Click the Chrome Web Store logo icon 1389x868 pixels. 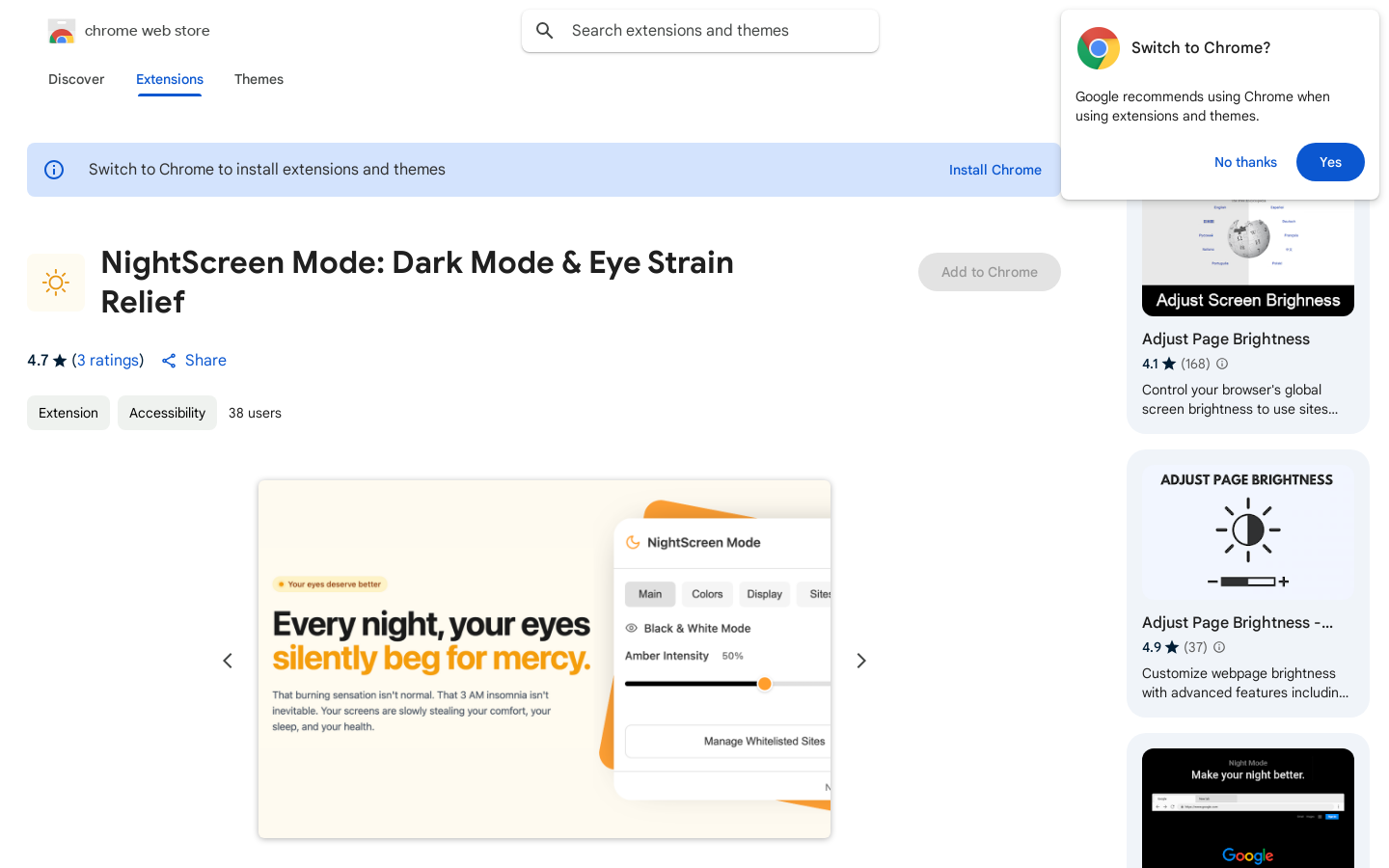[62, 31]
